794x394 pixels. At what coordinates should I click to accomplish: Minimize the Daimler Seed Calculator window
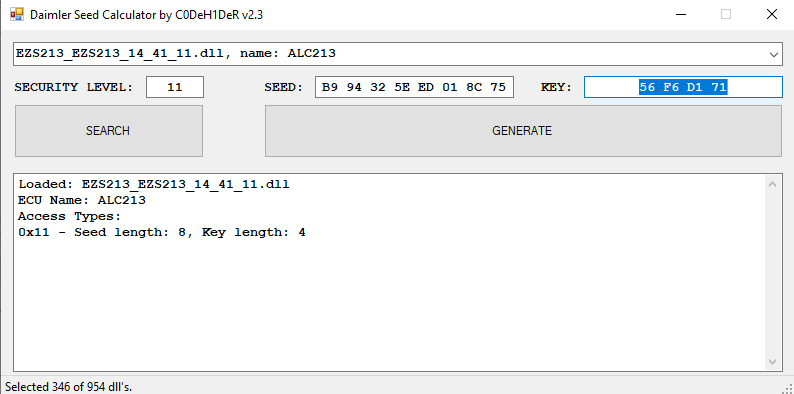[681, 14]
